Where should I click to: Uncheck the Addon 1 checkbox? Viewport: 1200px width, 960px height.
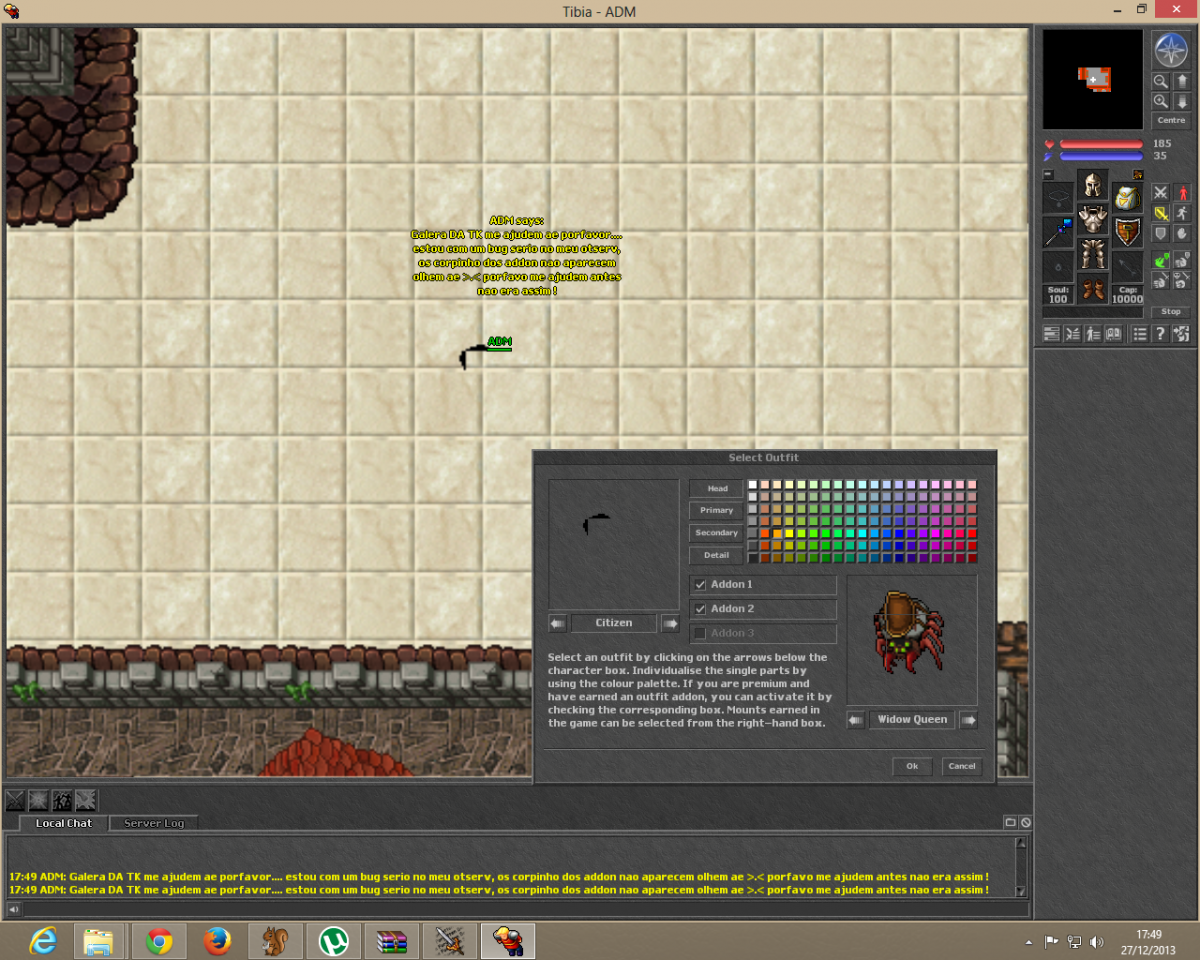[700, 584]
